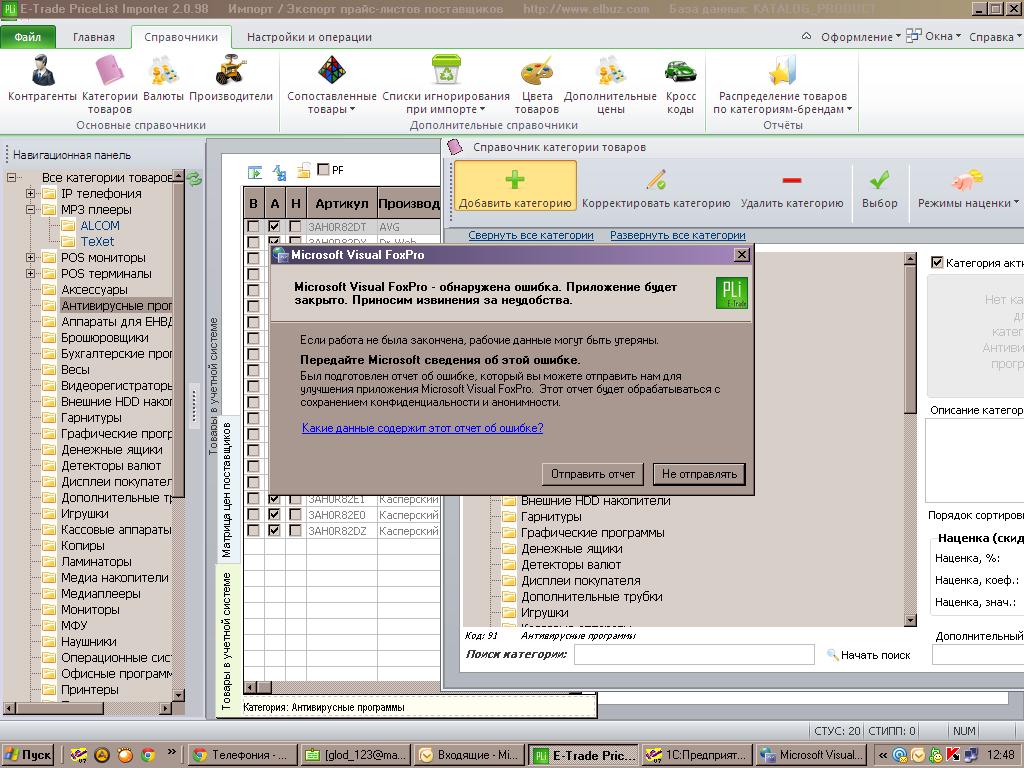1024x768 pixels.
Task: Open Цвета товаров palette icon
Action: [537, 70]
